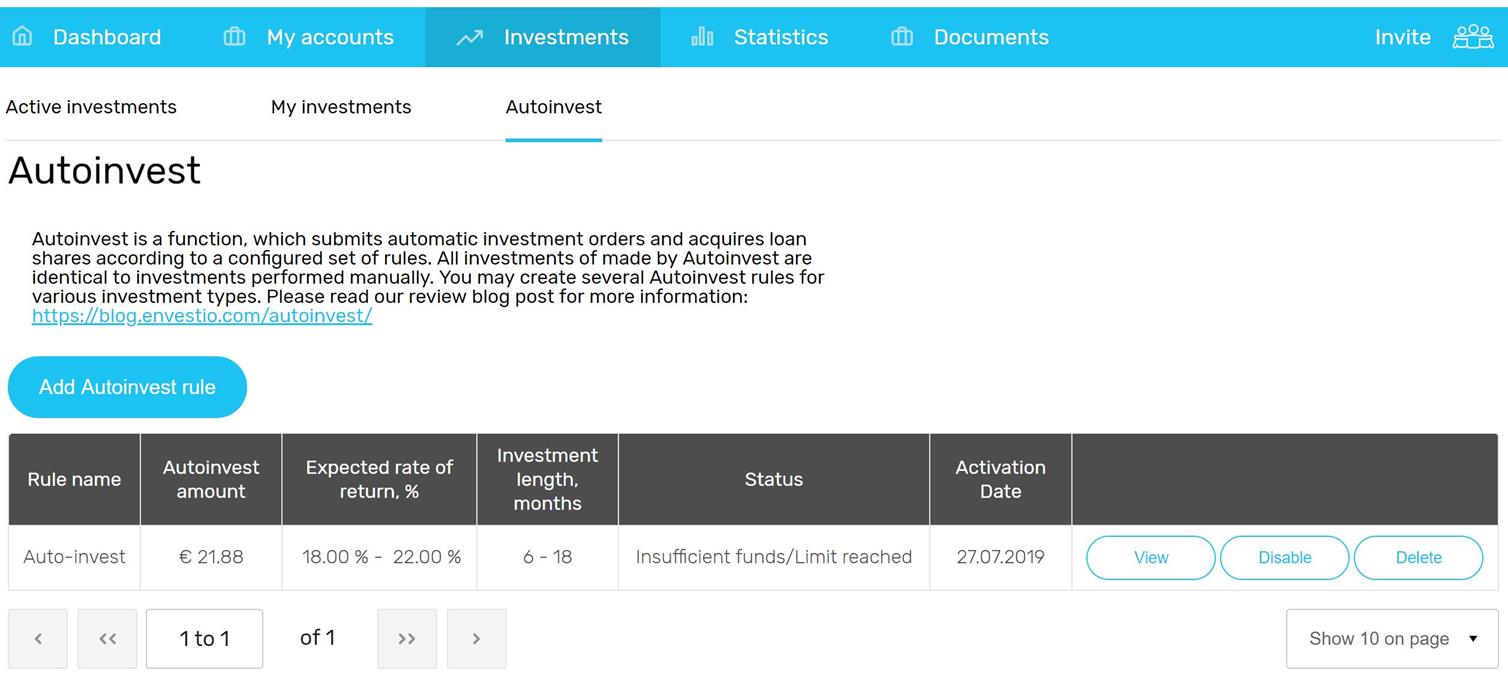
Task: Click the page range field showing 1 to 1
Action: coord(204,638)
